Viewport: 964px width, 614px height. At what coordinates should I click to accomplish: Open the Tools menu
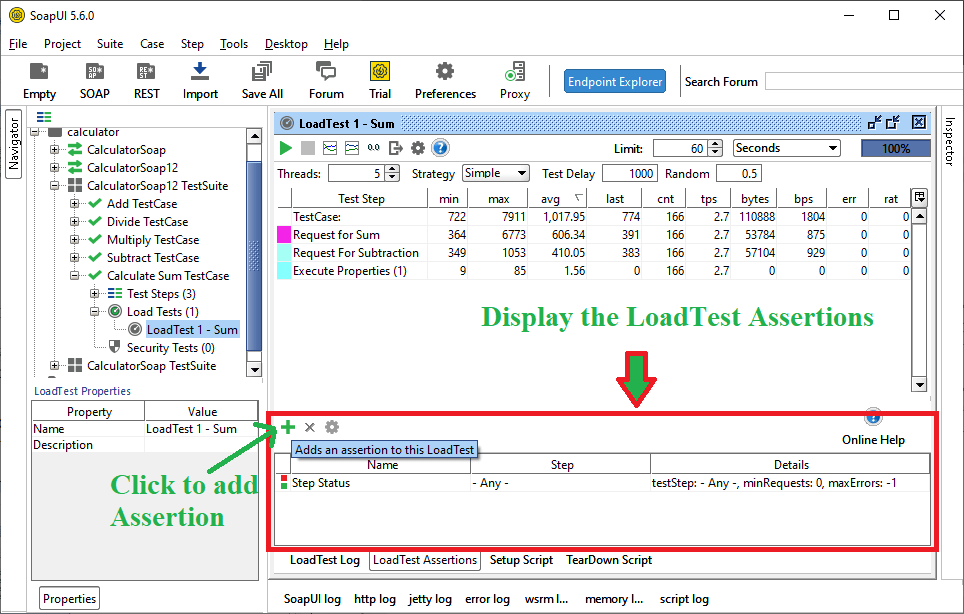(x=234, y=44)
